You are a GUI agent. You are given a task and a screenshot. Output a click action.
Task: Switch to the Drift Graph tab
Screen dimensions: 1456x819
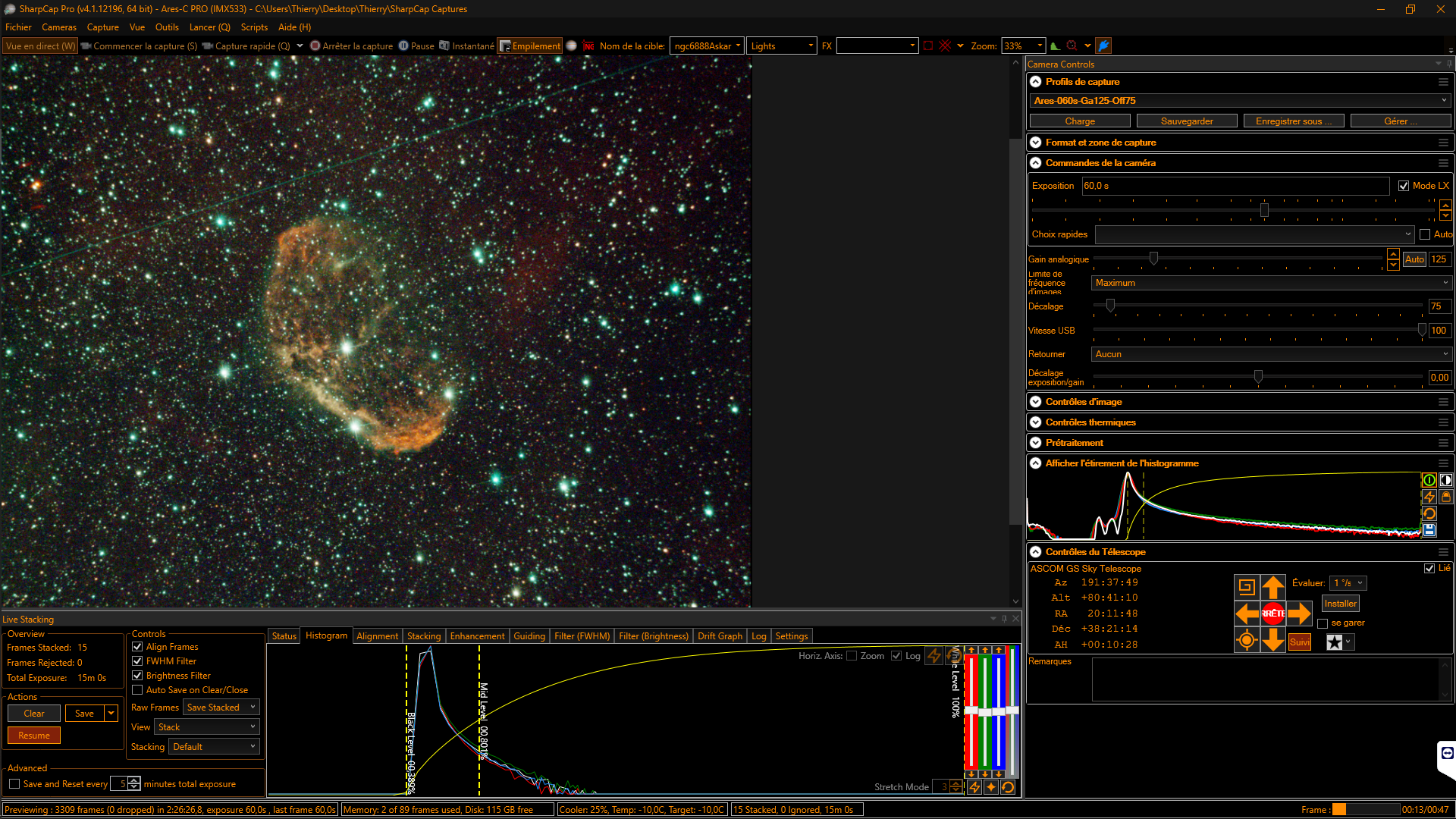tap(720, 636)
